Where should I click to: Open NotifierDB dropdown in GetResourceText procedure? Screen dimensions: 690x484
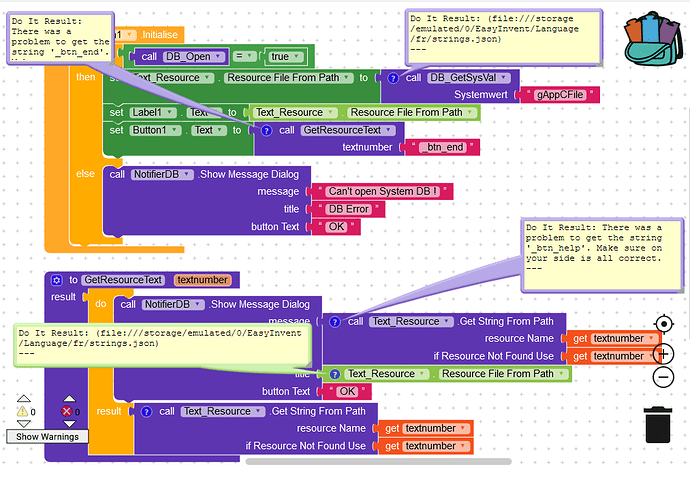[173, 304]
